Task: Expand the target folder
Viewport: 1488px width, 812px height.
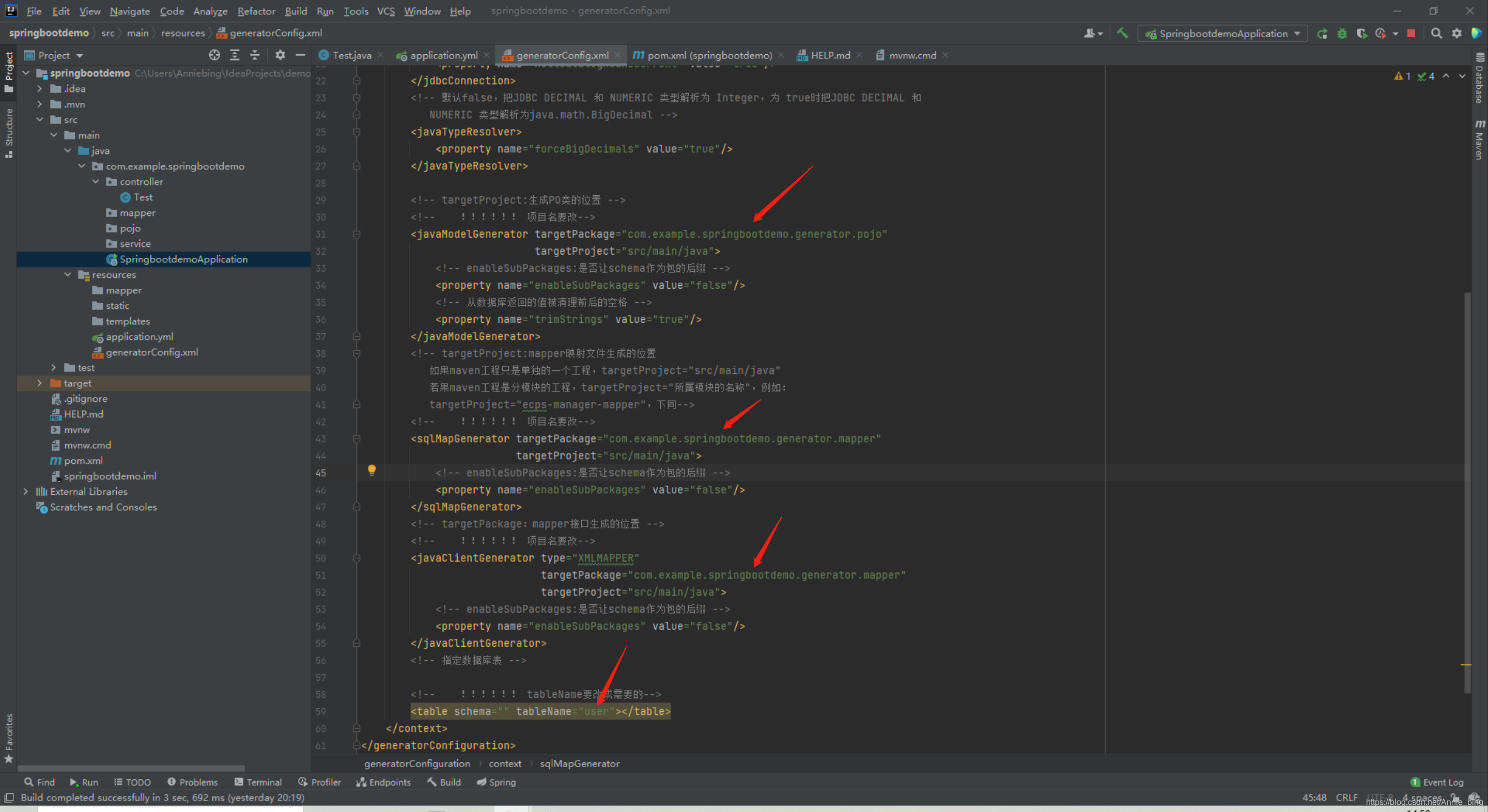Action: [x=39, y=383]
